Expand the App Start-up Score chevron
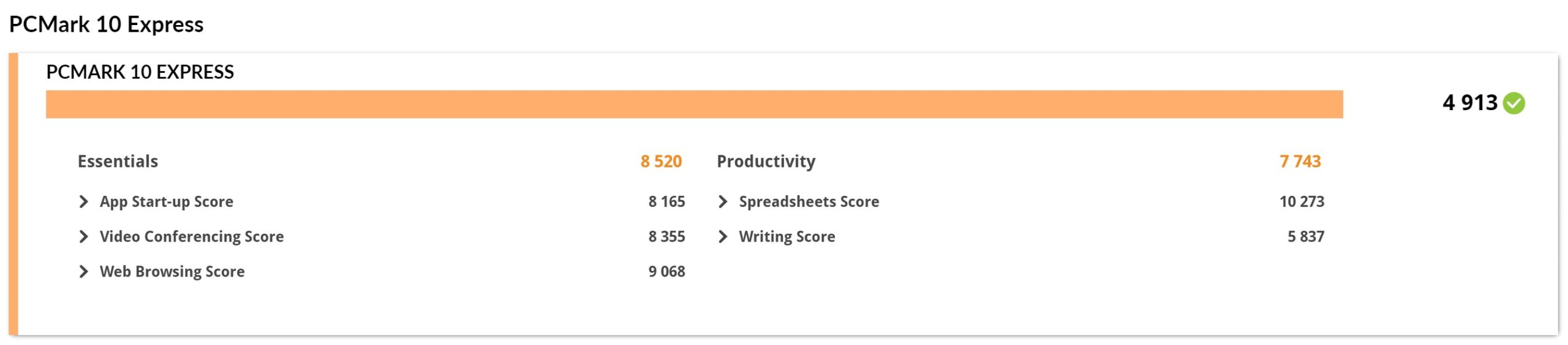The height and width of the screenshot is (345, 1568). point(84,202)
